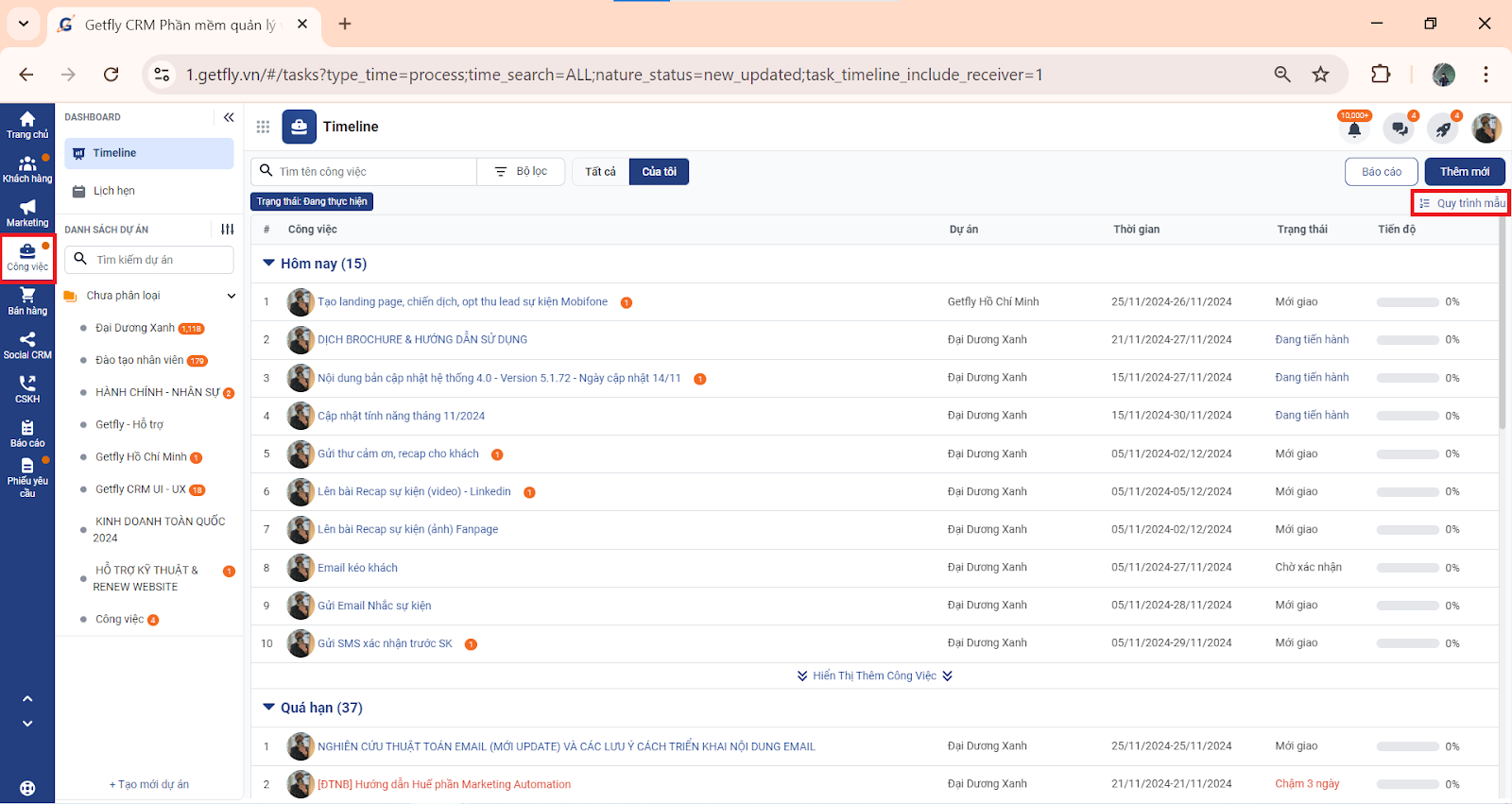
Task: Open Trang chủ home in sidebar
Action: (x=27, y=125)
